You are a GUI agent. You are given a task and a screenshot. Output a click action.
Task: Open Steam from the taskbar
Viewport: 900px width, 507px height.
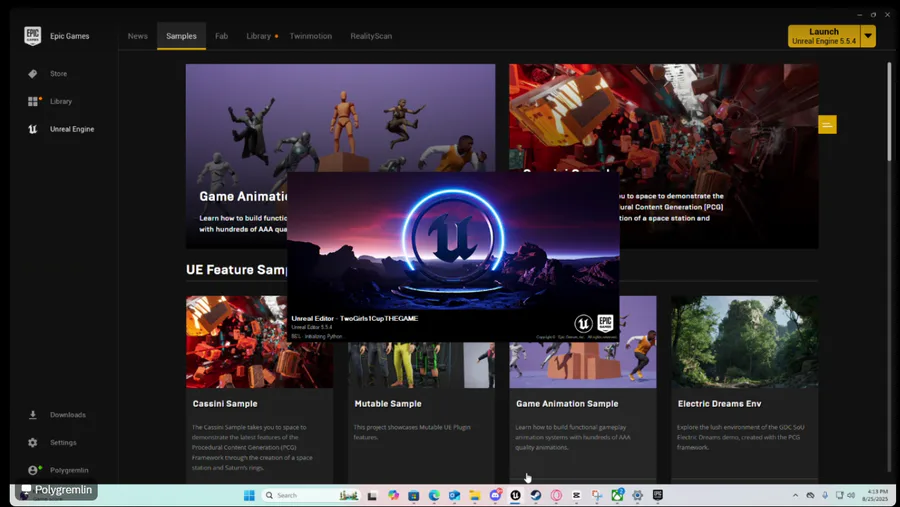click(x=536, y=495)
